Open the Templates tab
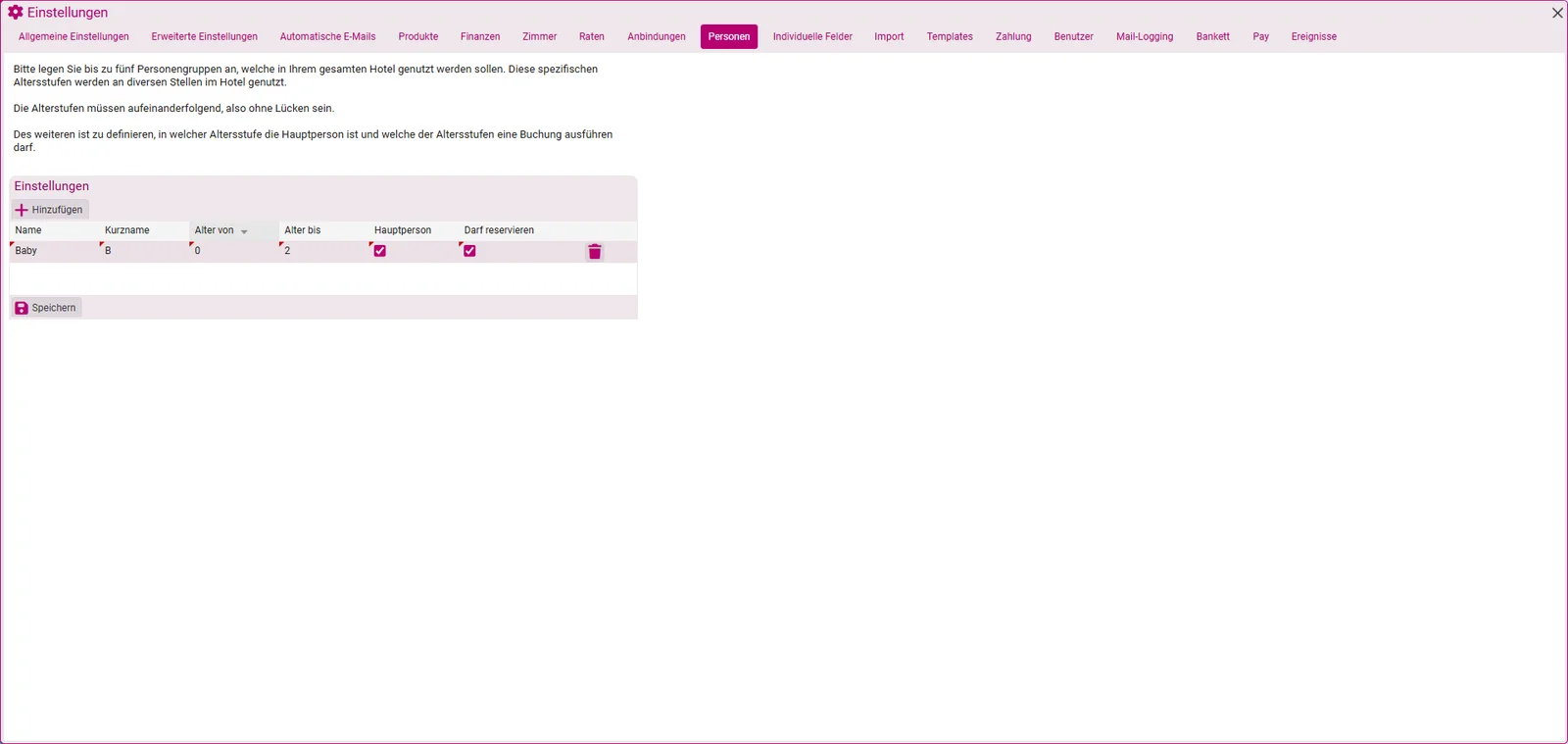This screenshot has height=744, width=1568. (950, 37)
